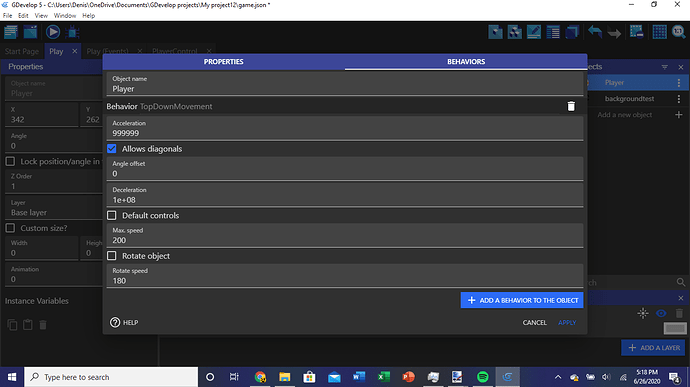Open the zoom magnifier icon in toolbar
This screenshot has width=690, height=387.
pos(679,32)
